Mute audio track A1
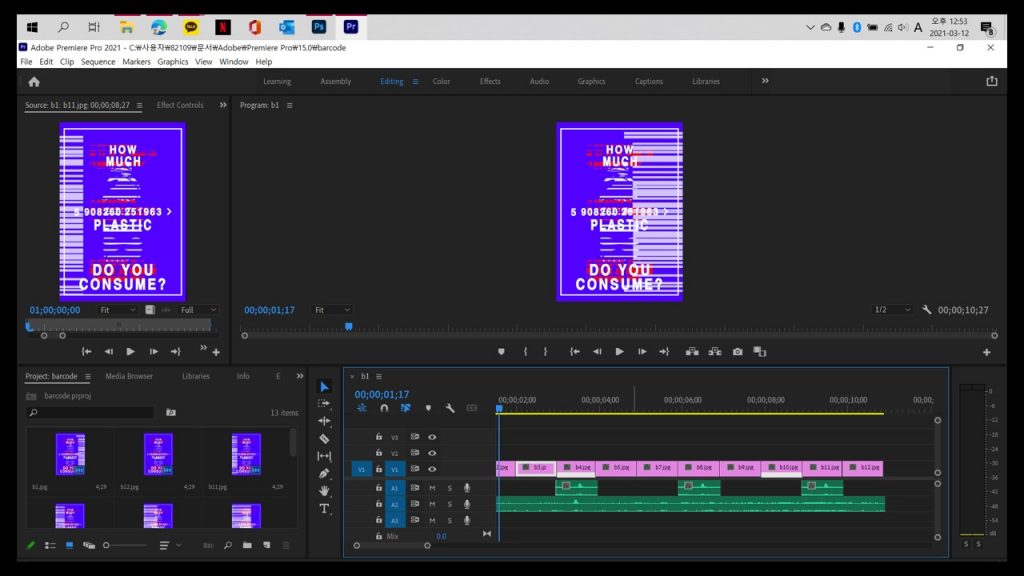Image resolution: width=1024 pixels, height=576 pixels. (432, 488)
